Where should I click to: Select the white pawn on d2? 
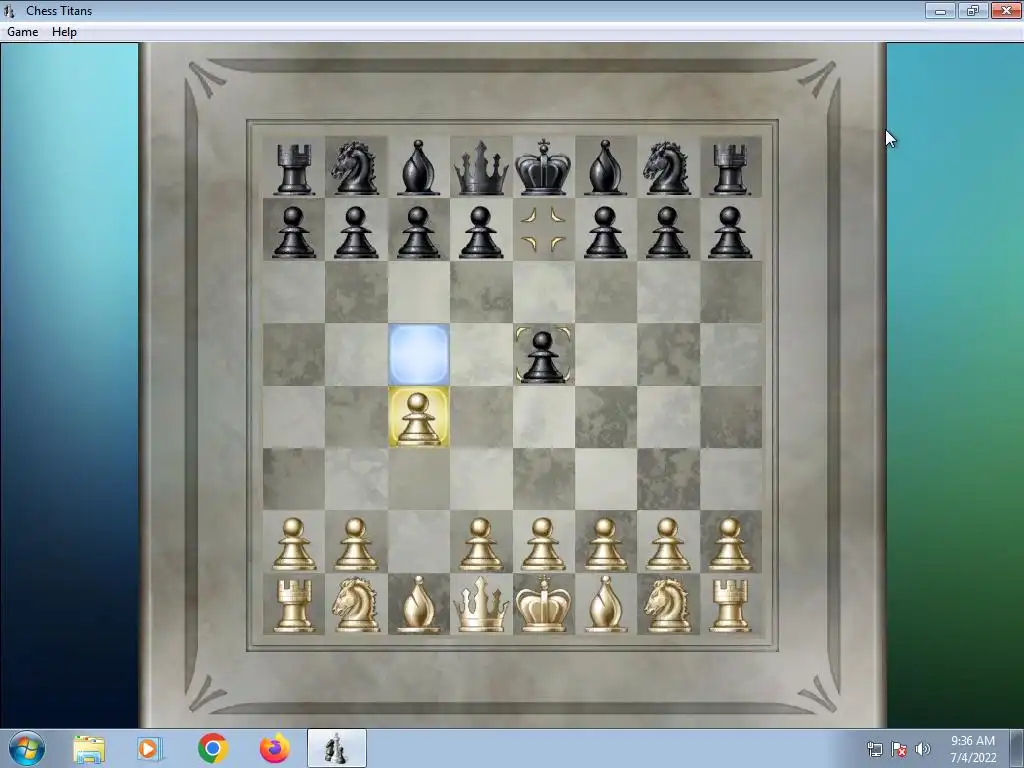(481, 545)
